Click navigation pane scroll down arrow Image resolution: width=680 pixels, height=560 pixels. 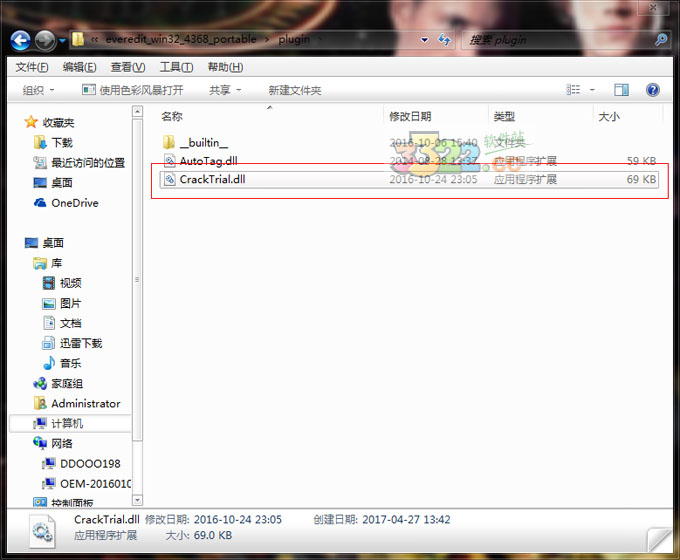(x=137, y=501)
